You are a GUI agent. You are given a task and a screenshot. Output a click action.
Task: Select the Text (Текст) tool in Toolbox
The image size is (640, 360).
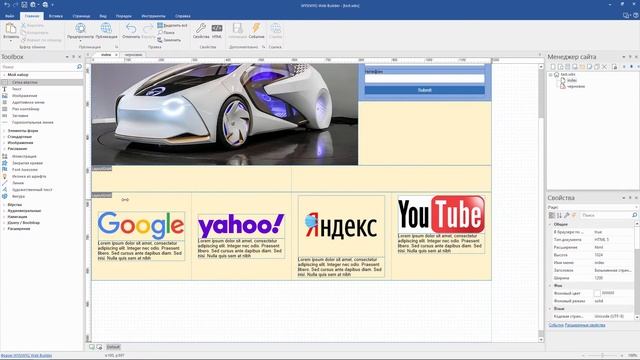[17, 89]
